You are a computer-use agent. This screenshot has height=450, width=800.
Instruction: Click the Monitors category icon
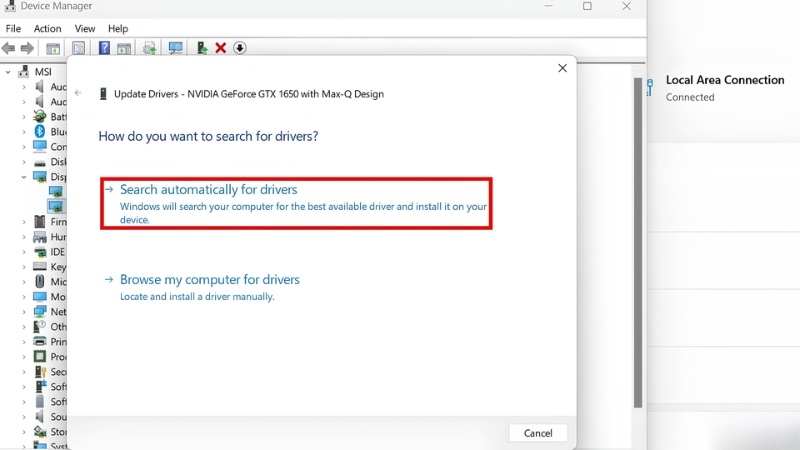tap(40, 296)
